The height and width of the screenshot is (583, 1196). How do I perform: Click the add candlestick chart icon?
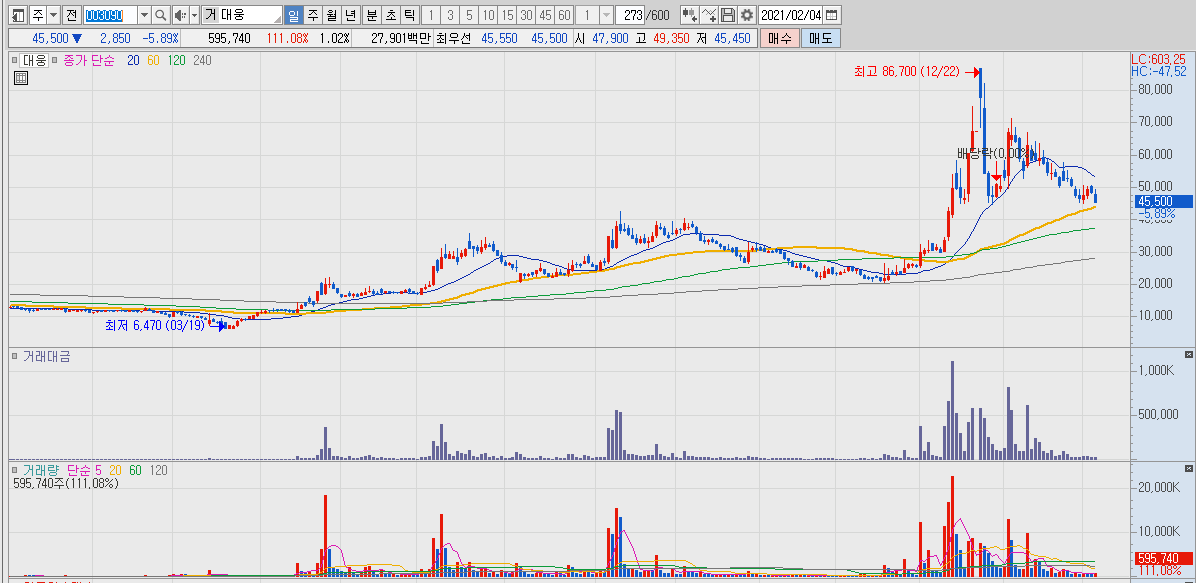[690, 14]
